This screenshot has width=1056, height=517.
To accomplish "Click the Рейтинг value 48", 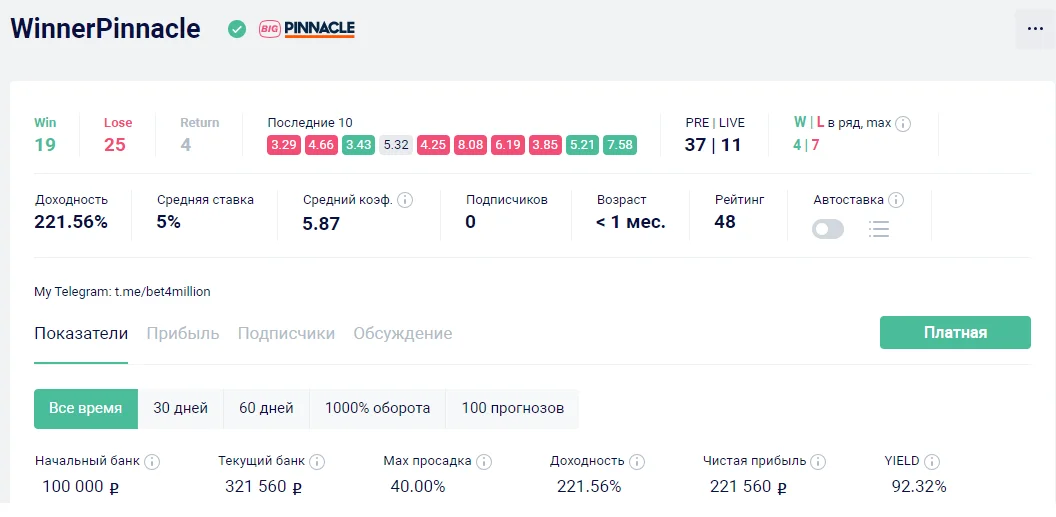I will 725,221.
